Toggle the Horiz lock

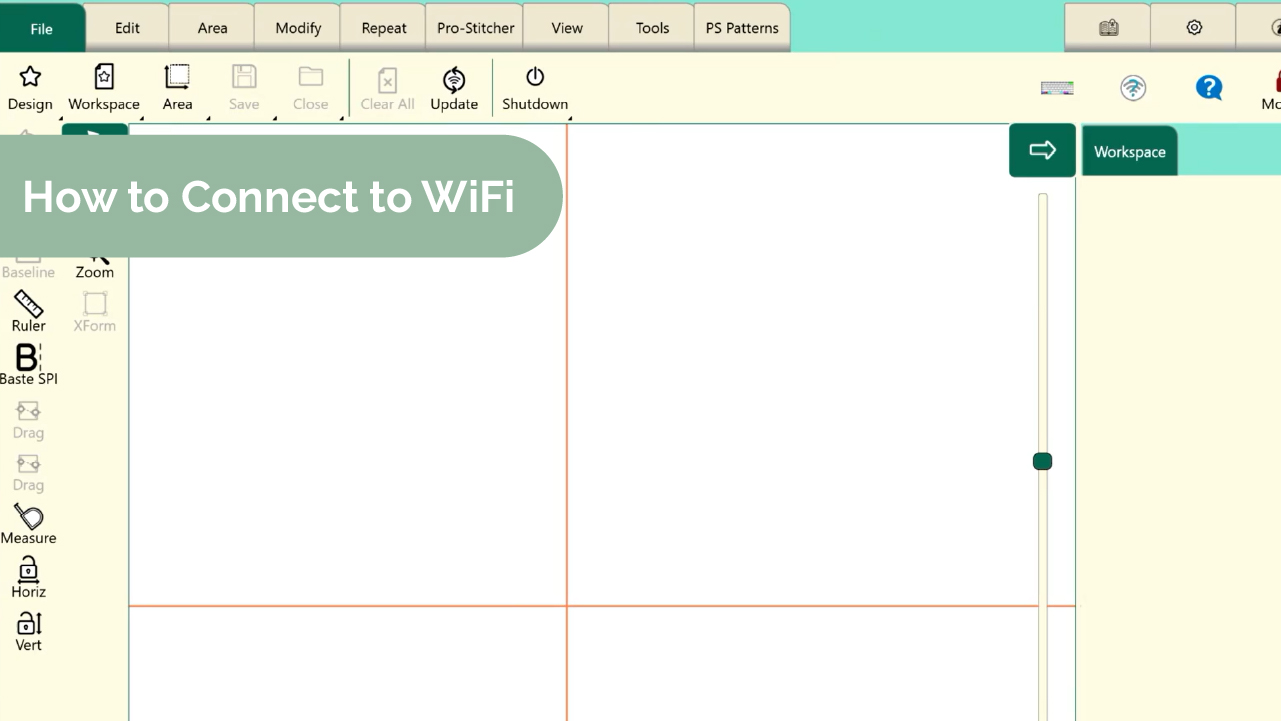click(29, 577)
